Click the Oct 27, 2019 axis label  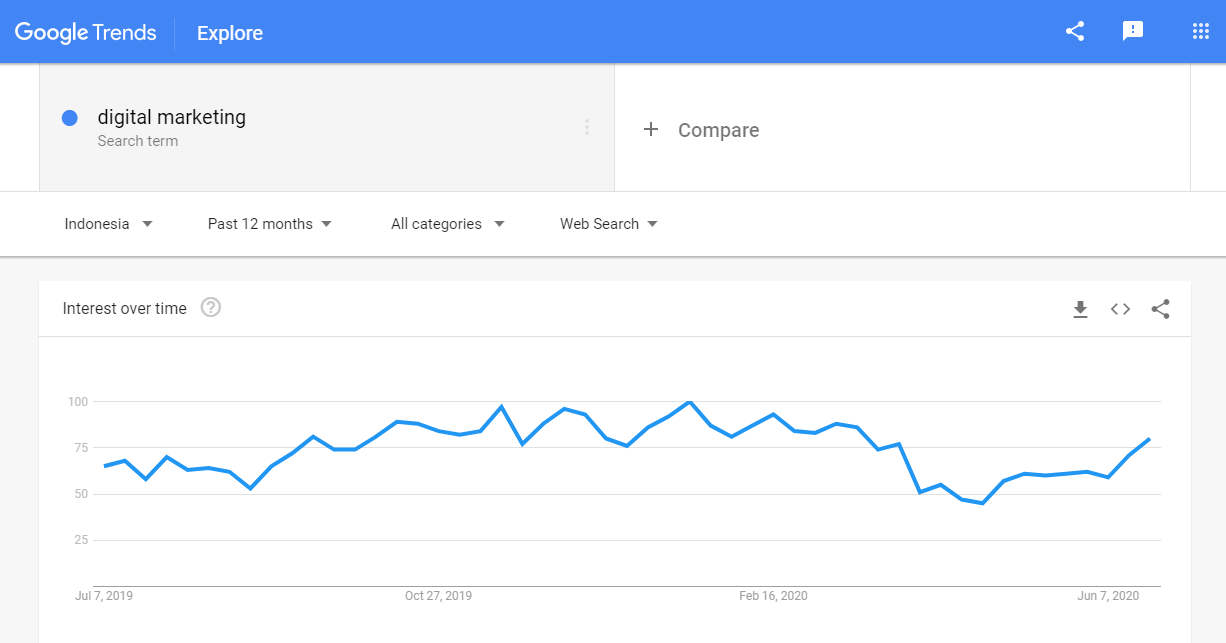point(438,596)
